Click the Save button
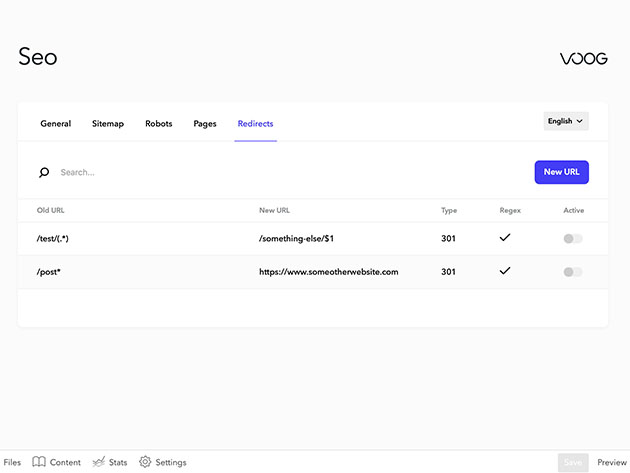 [x=573, y=462]
